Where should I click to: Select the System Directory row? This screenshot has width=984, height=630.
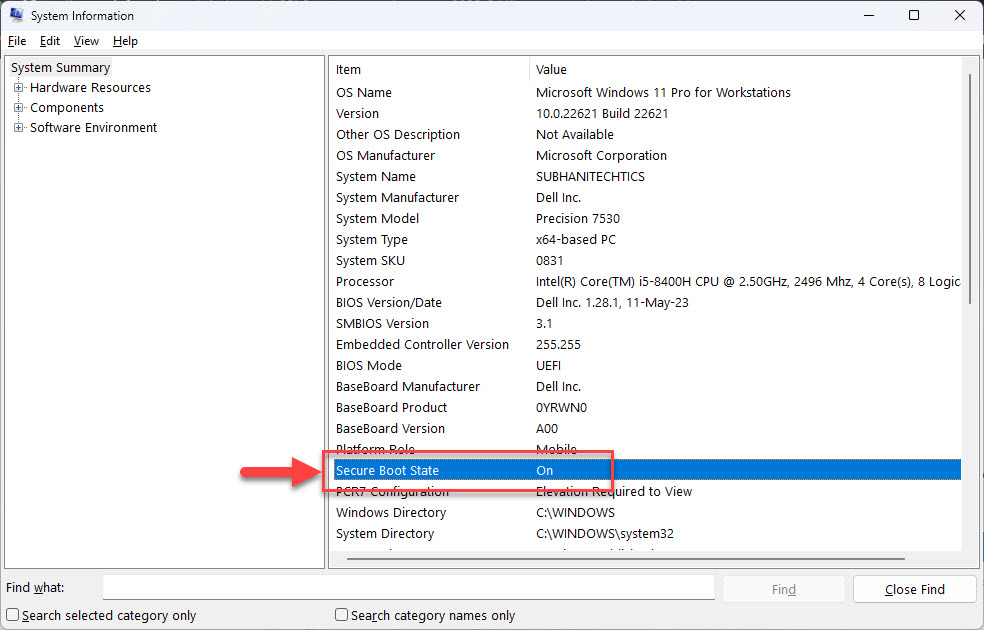(647, 533)
